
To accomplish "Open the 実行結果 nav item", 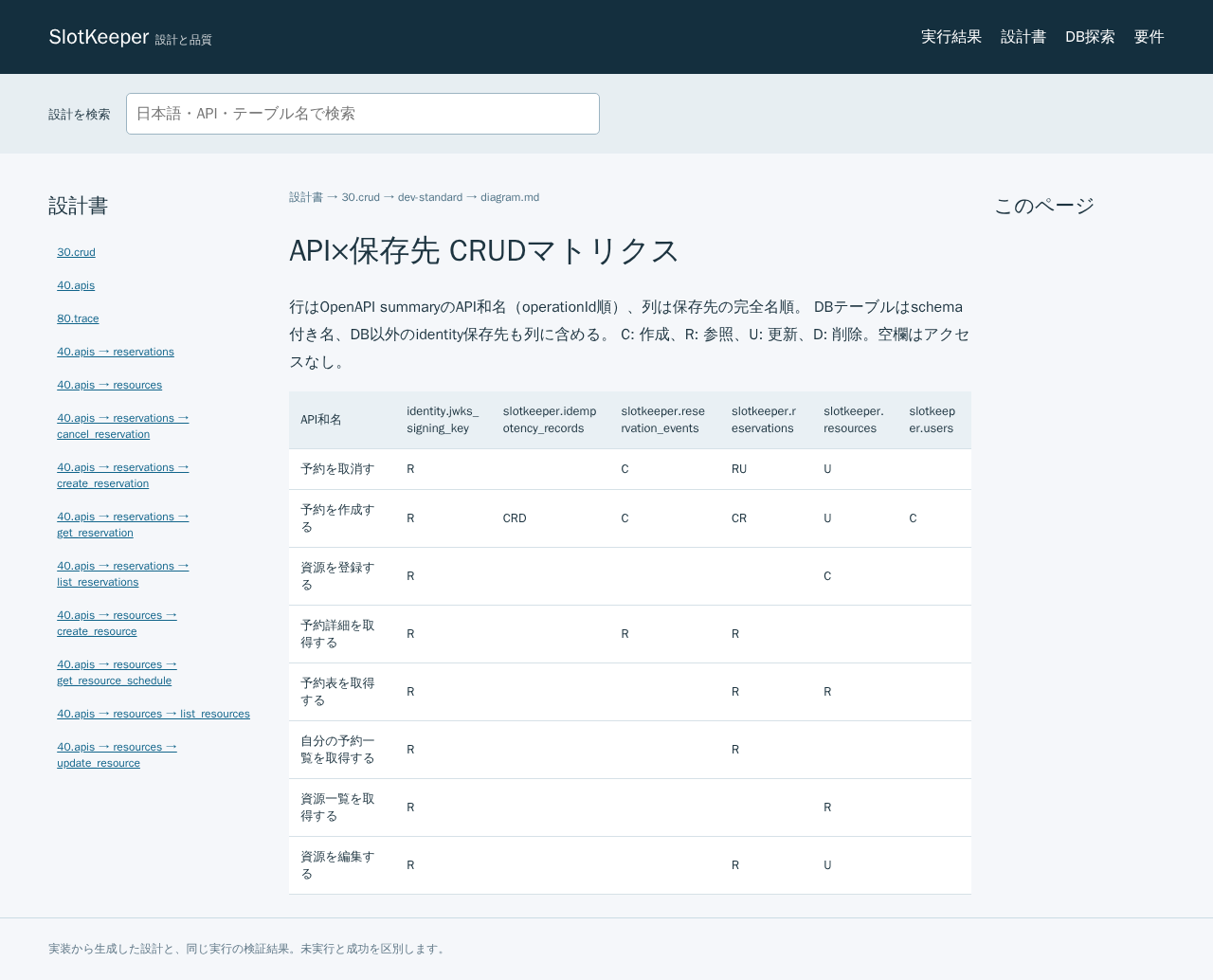I will click(950, 37).
